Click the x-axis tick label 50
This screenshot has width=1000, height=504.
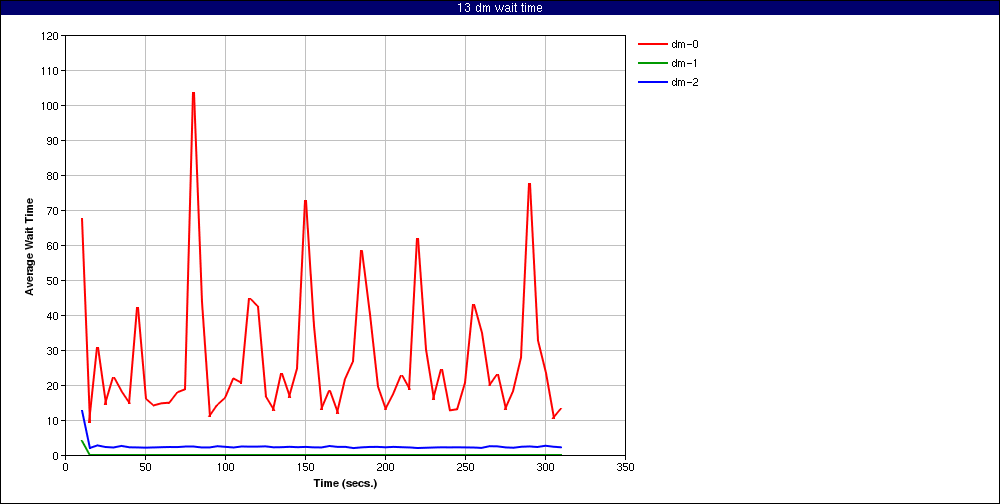(145, 467)
